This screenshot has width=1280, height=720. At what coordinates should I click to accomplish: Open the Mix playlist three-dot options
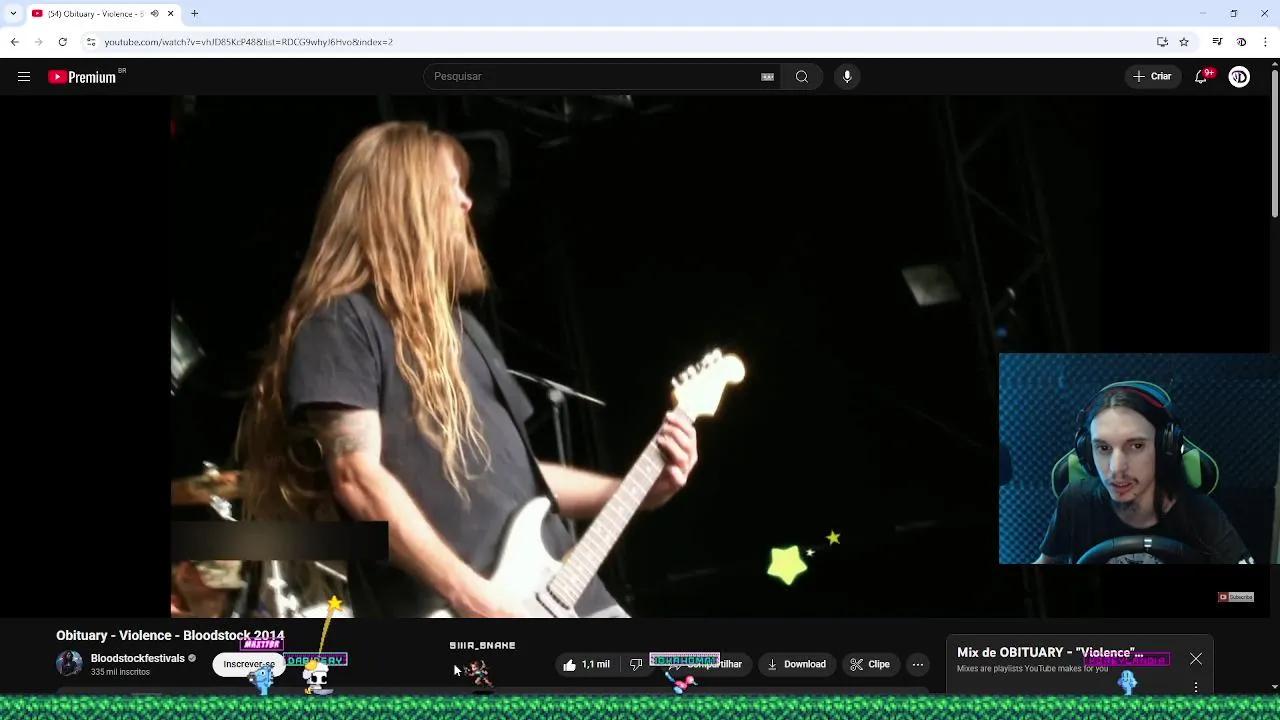pos(1196,687)
